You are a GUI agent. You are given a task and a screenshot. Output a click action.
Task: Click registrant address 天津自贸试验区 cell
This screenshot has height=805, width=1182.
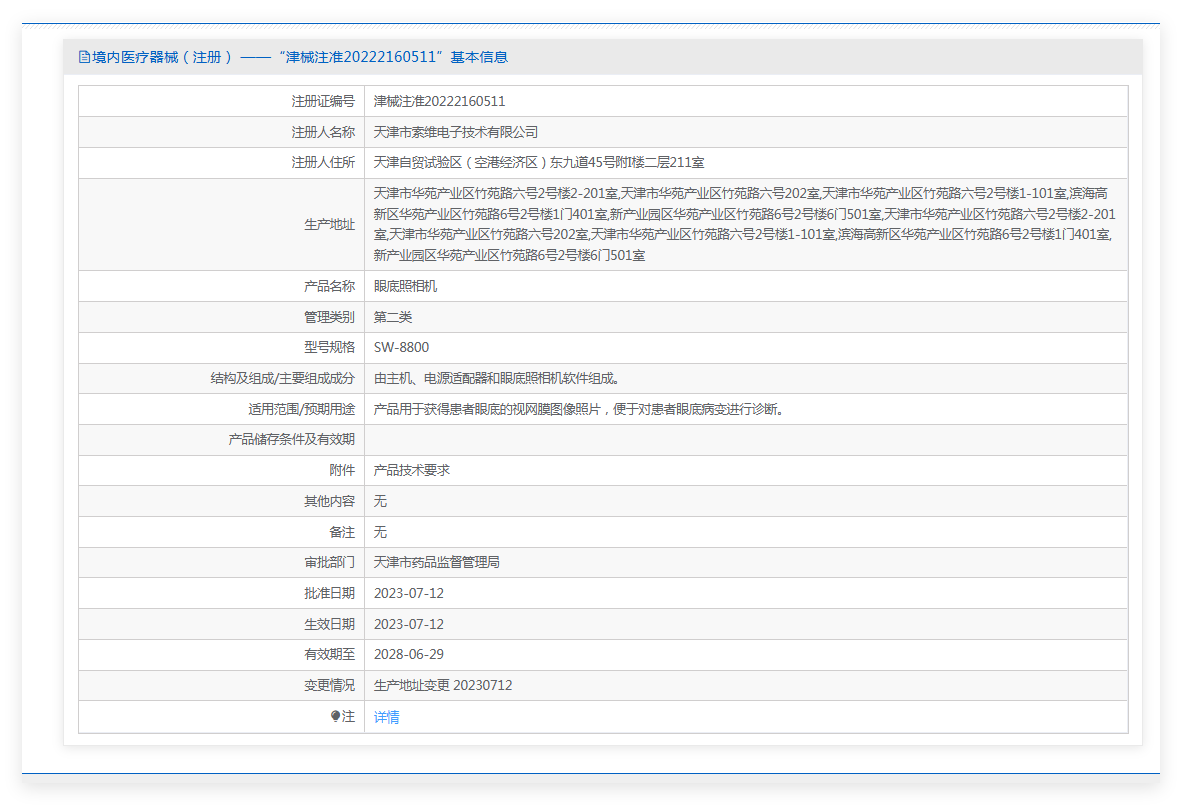539,162
